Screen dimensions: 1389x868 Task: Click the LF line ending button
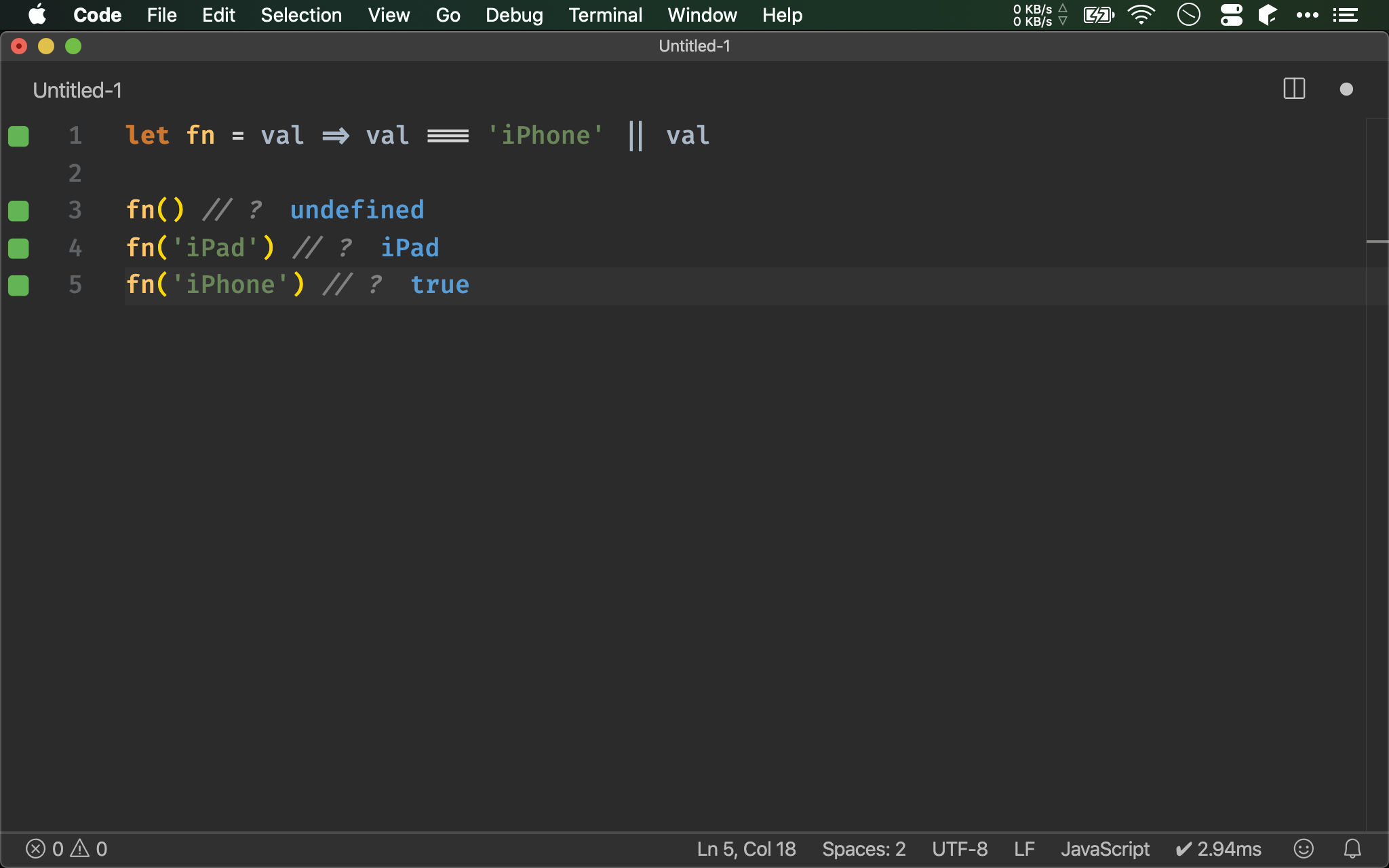coord(1024,848)
